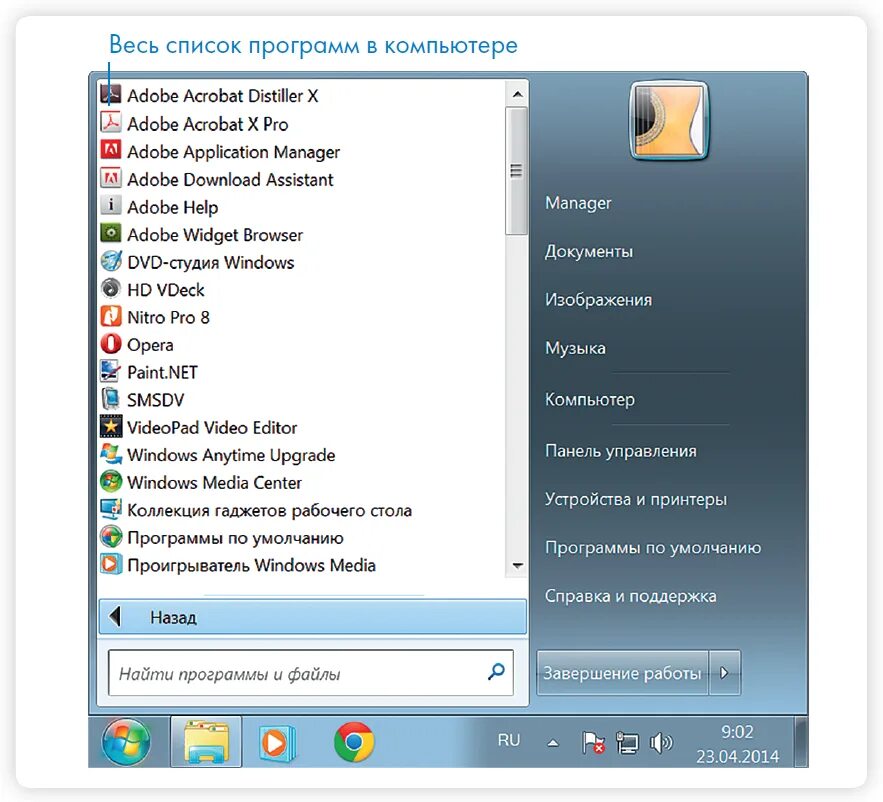Click the Windows Media Center icon
The image size is (883, 802).
[110, 481]
